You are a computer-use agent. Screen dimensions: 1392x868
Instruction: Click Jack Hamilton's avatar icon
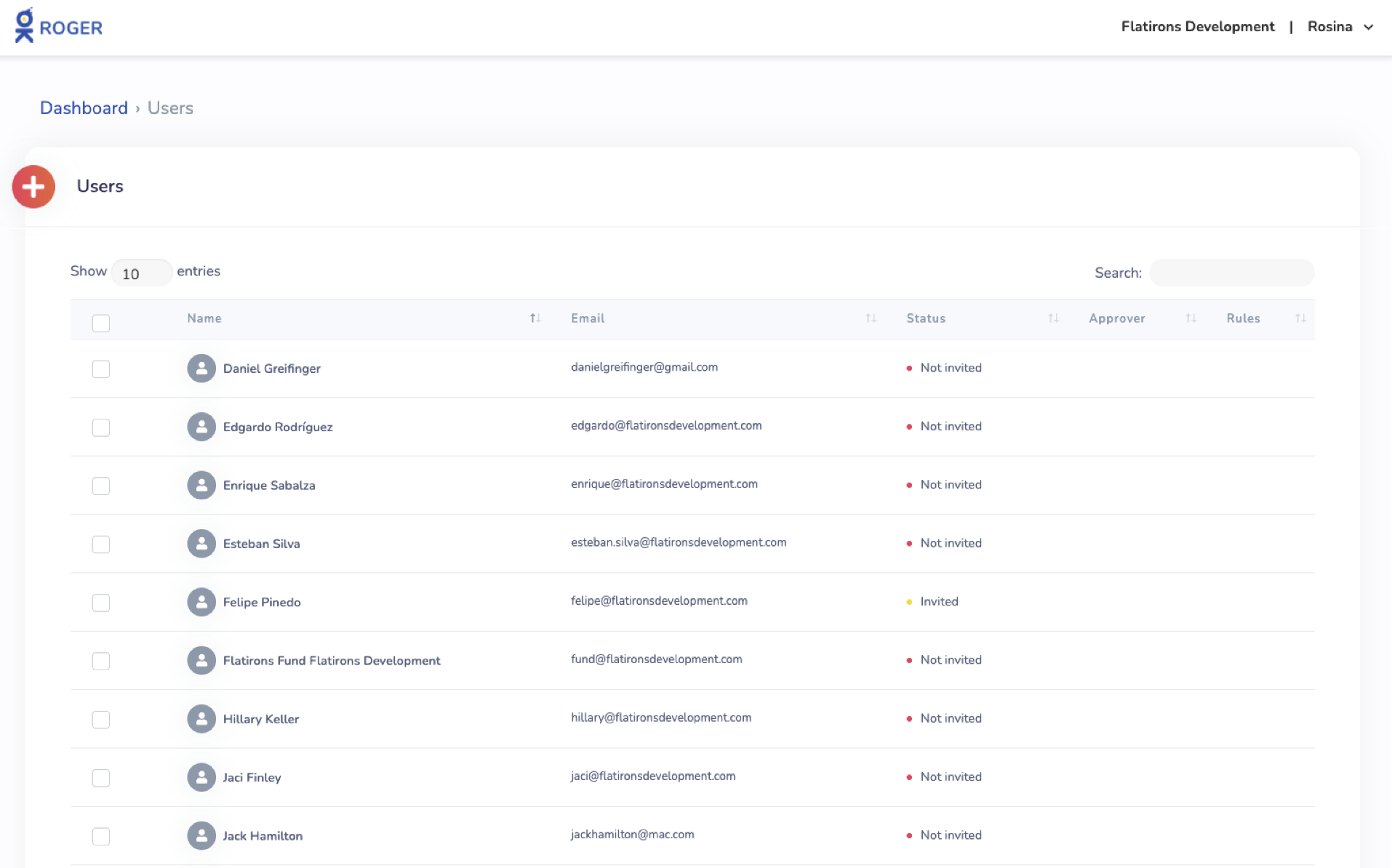coord(201,835)
